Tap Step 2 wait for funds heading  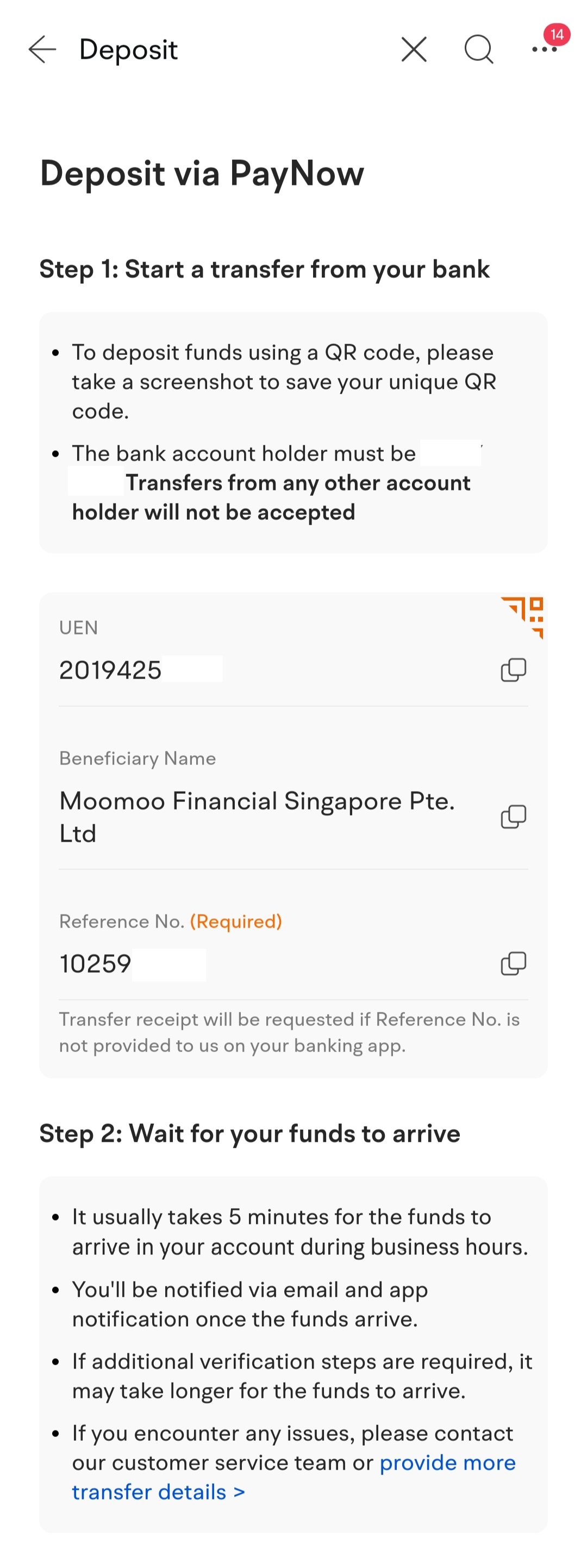(x=250, y=1134)
